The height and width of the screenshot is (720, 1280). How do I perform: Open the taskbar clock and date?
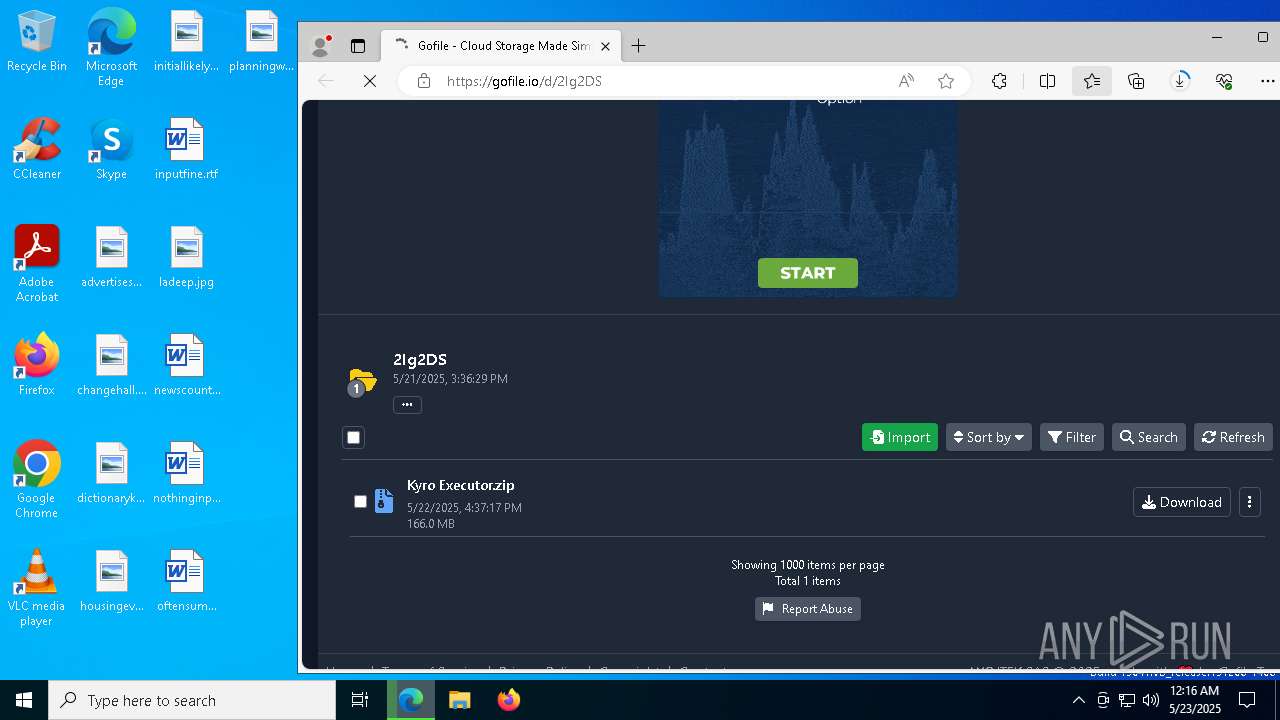click(1194, 700)
